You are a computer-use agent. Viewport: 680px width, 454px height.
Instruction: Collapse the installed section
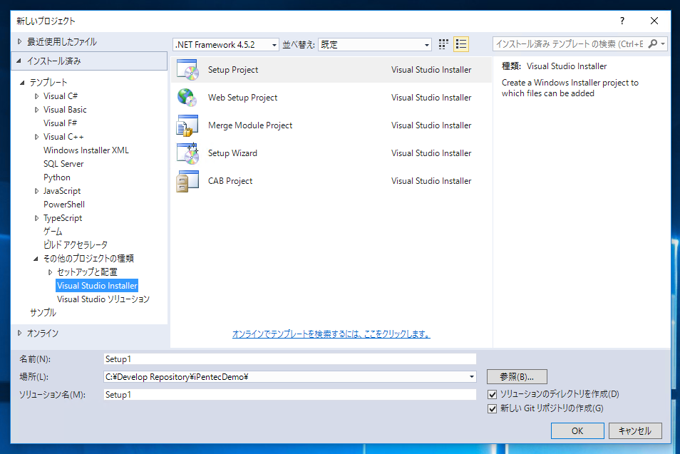[x=19, y=61]
